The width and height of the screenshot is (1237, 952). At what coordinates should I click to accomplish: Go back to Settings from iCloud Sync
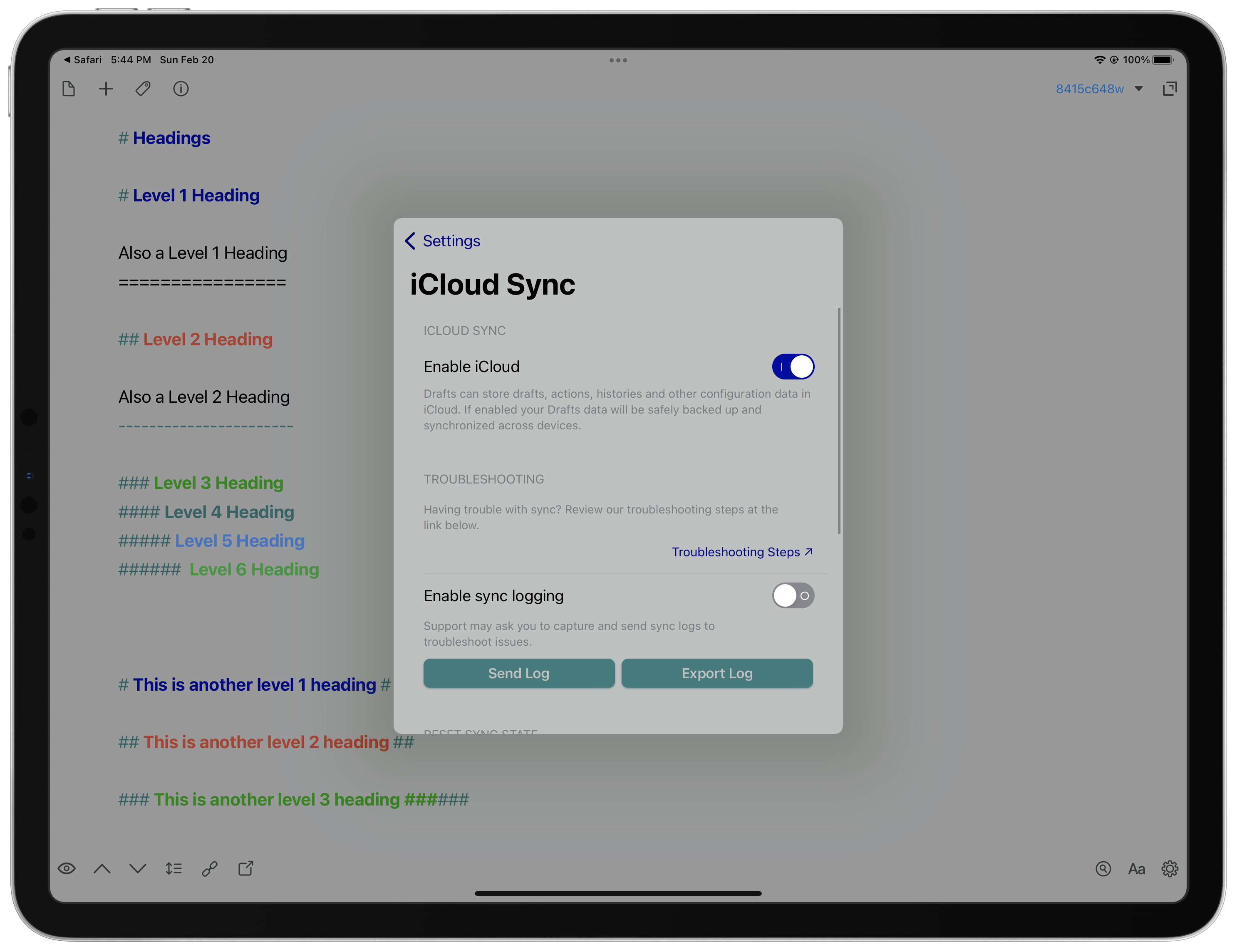click(x=443, y=240)
